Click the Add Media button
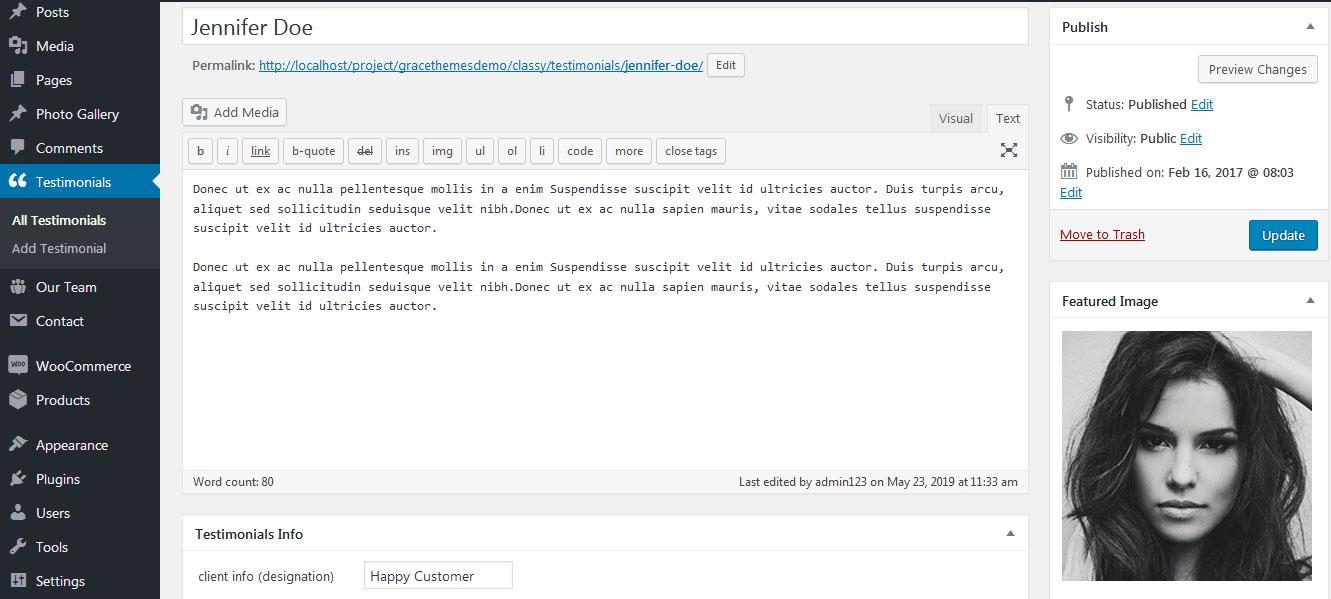 coord(235,112)
